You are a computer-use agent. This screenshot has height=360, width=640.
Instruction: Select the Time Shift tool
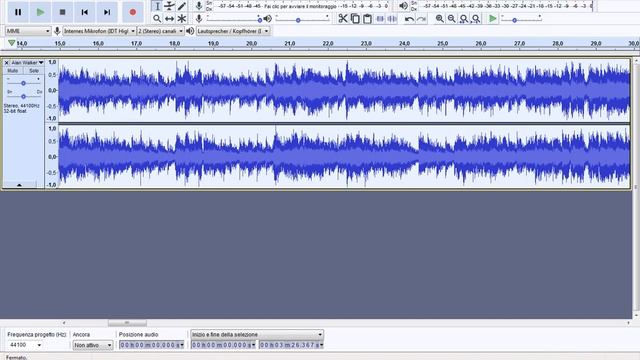[169, 18]
